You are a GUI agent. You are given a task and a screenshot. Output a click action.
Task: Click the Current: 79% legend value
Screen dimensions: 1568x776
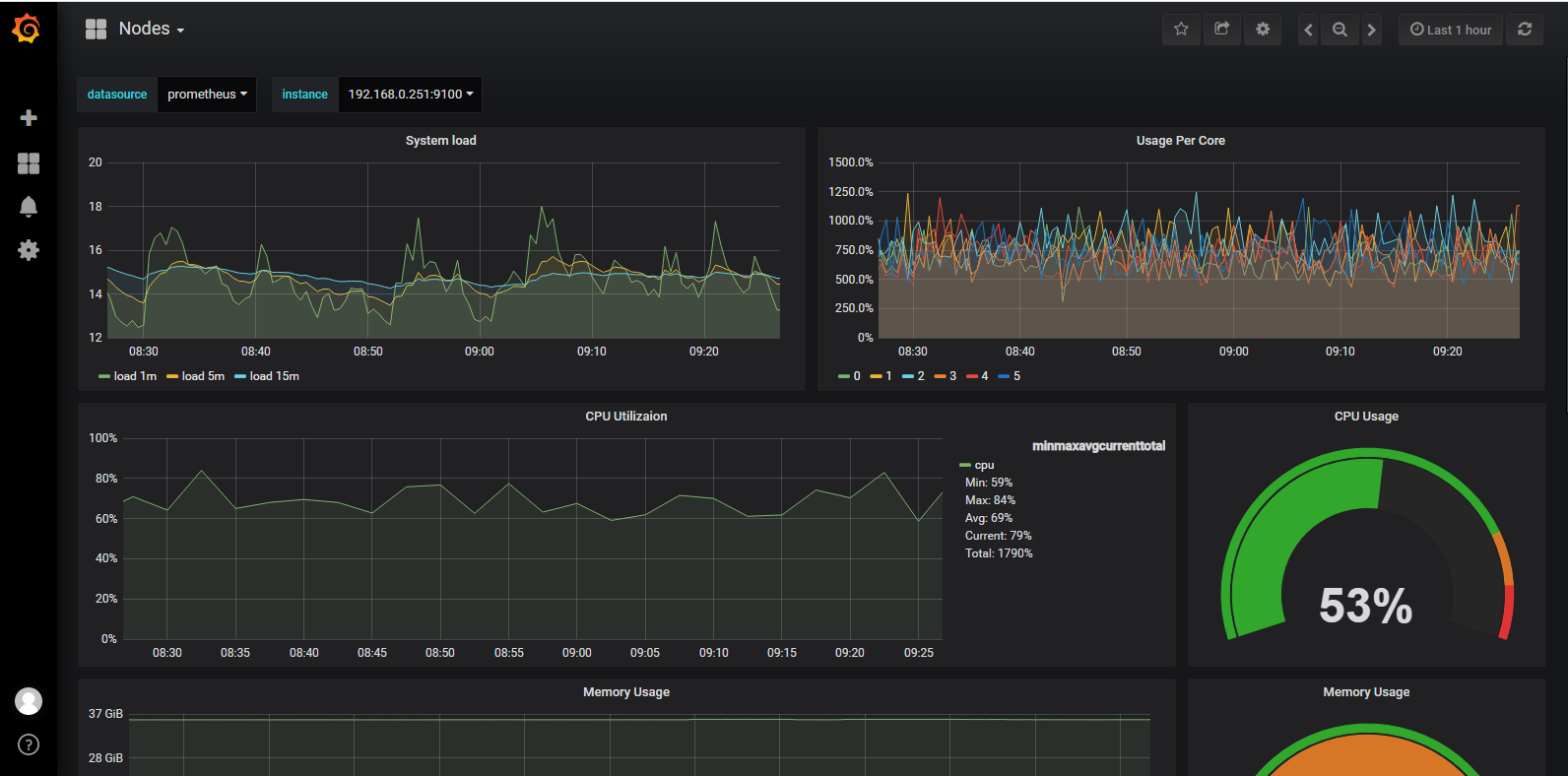point(999,536)
